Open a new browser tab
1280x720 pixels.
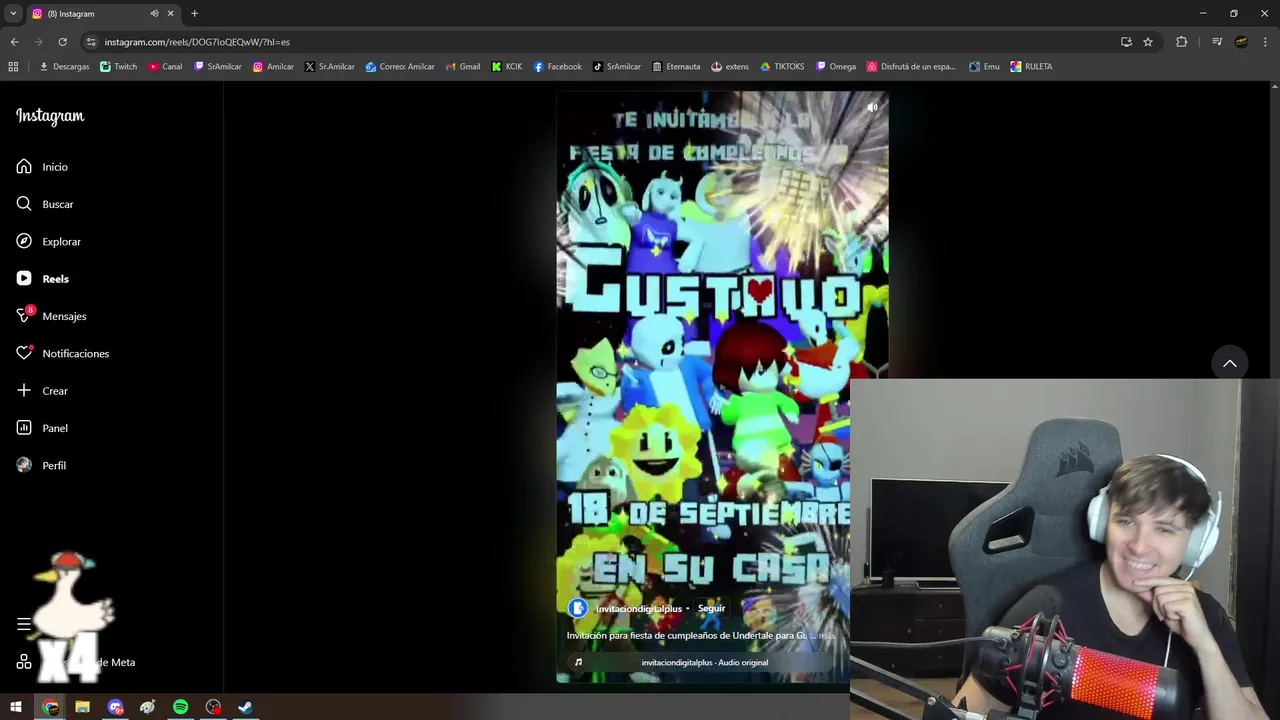tap(194, 13)
